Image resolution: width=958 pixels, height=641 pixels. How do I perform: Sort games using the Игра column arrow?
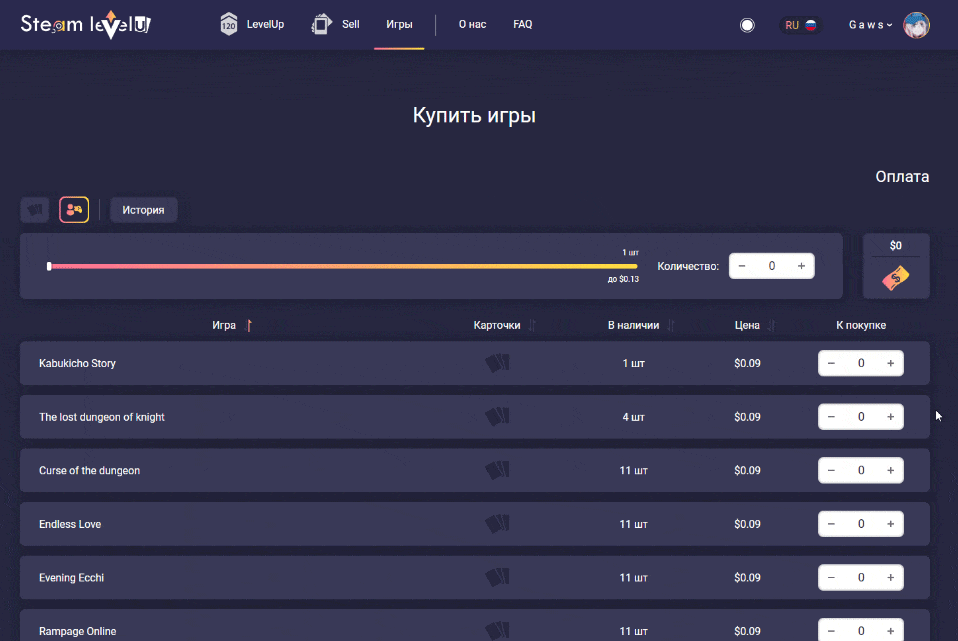click(247, 324)
